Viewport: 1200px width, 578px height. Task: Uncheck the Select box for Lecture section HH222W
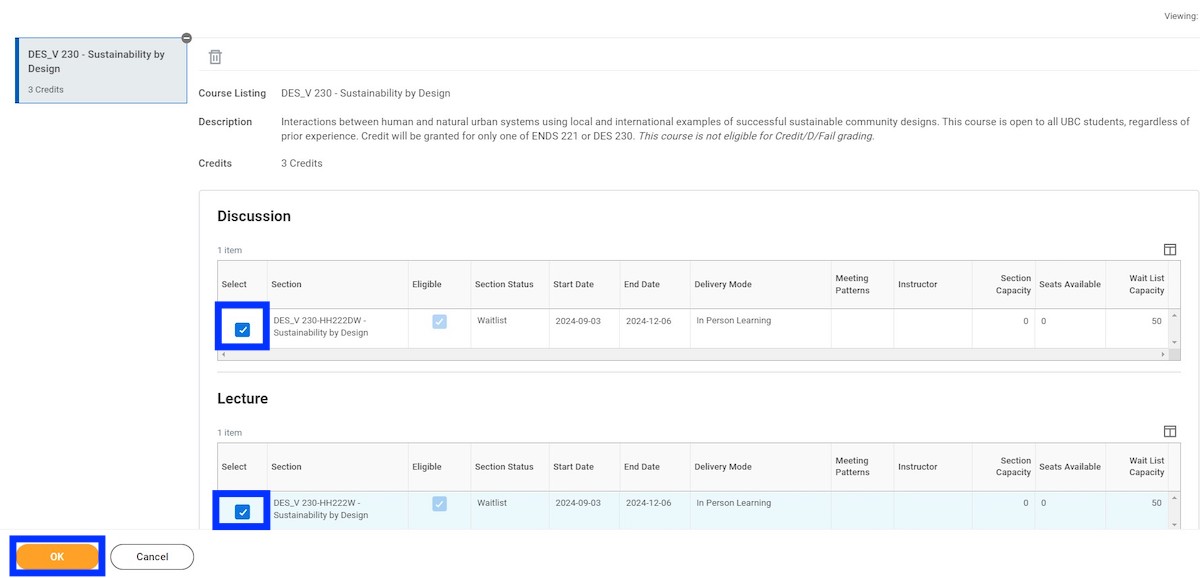click(x=241, y=509)
